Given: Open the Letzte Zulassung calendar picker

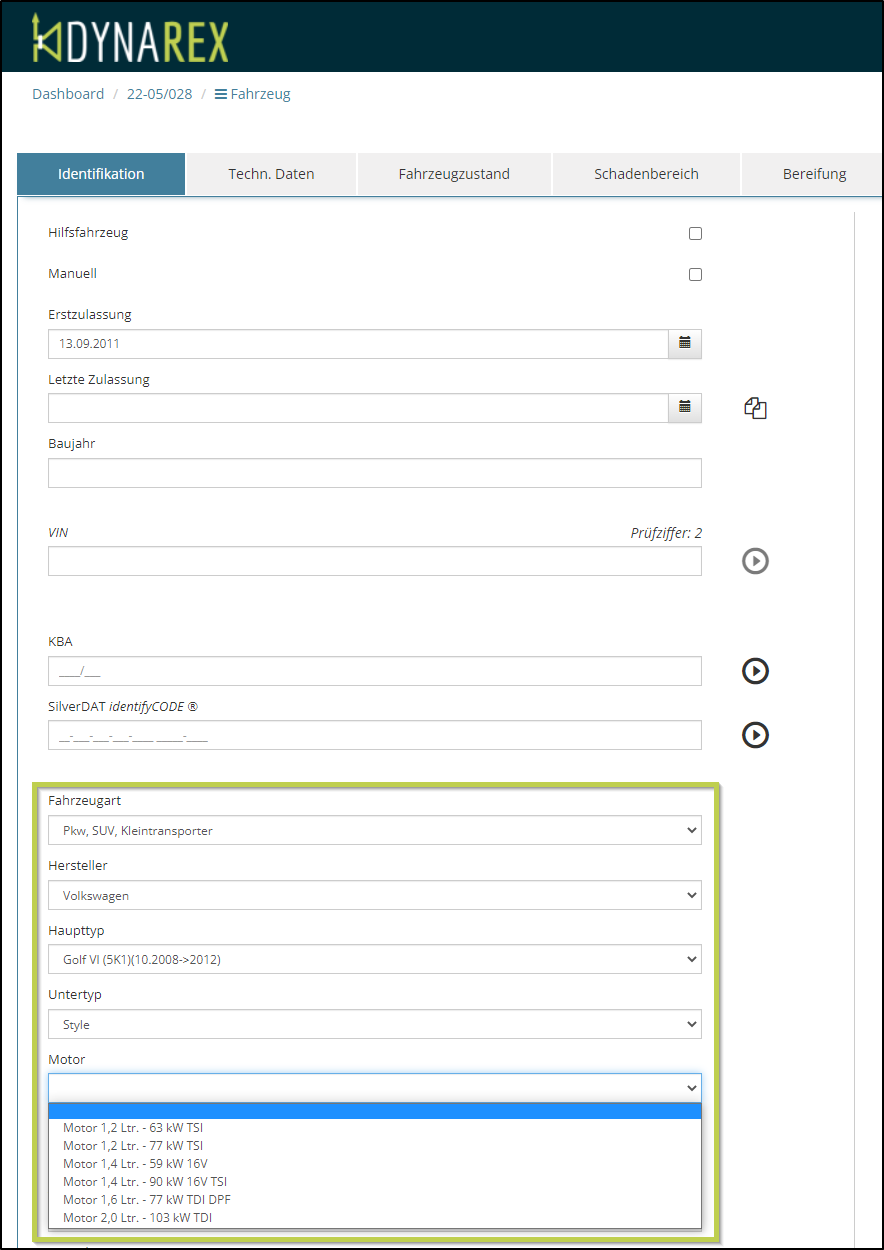Looking at the screenshot, I should point(685,407).
